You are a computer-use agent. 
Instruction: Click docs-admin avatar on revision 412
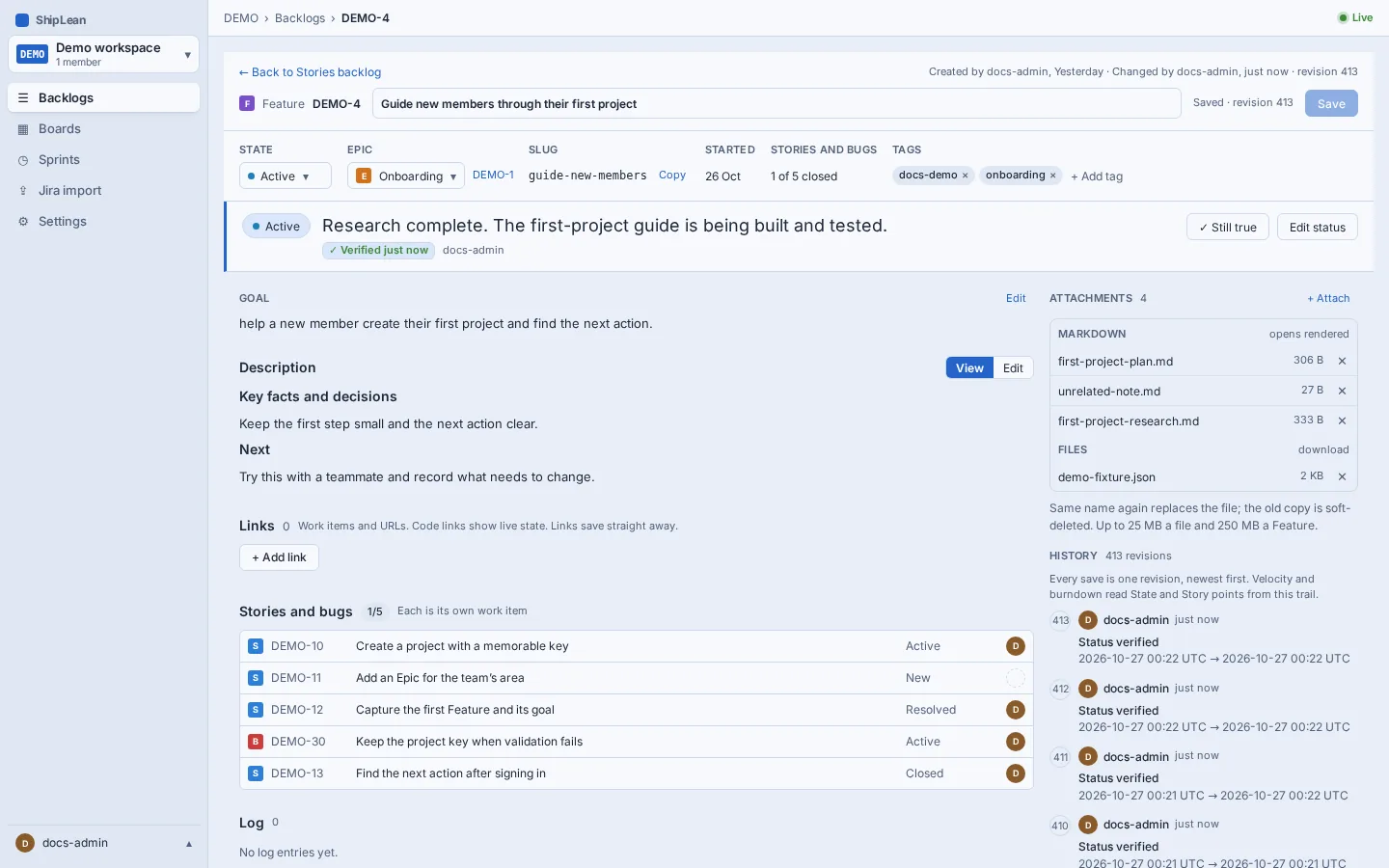pos(1088,689)
